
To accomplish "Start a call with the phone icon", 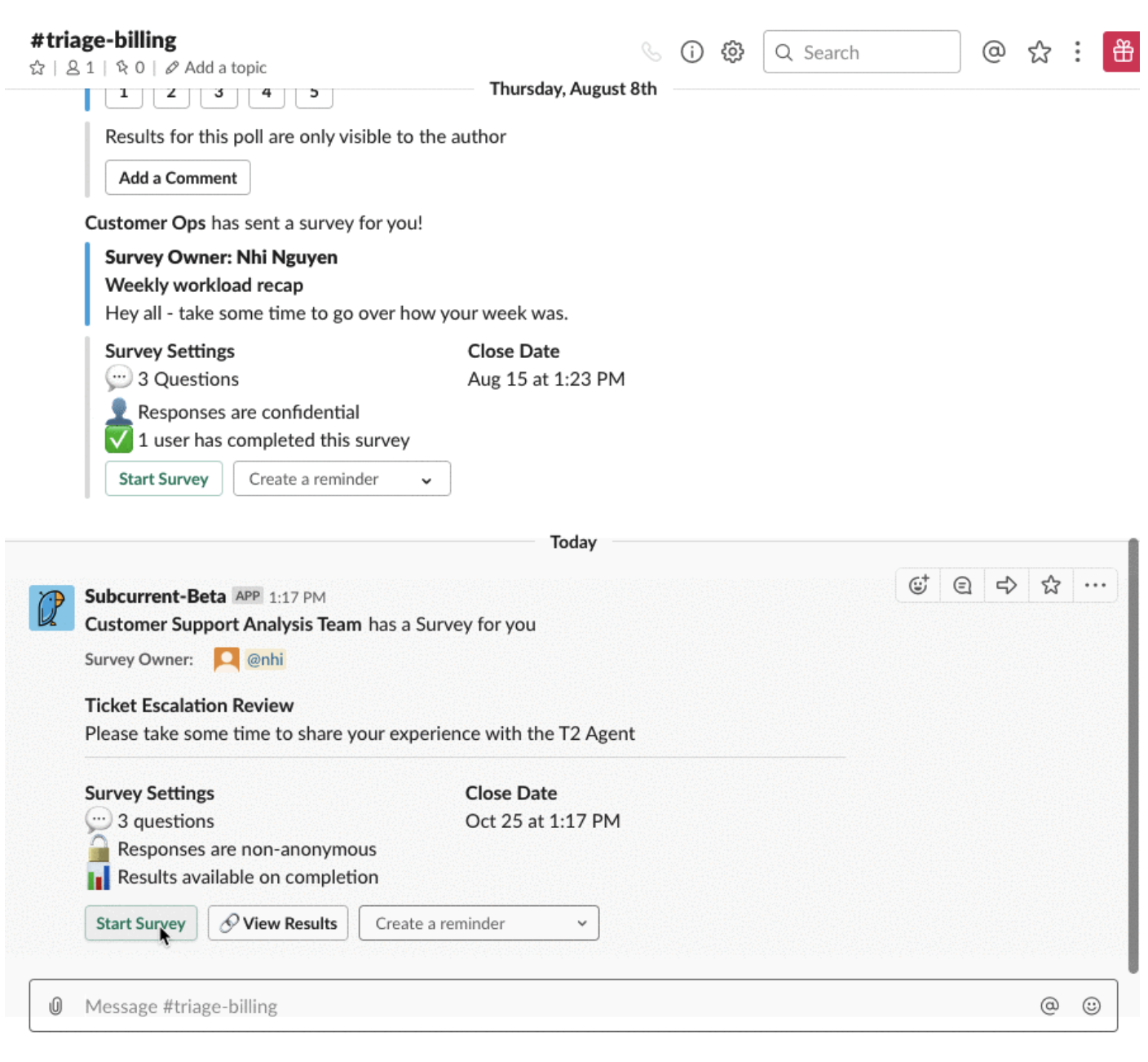I will pyautogui.click(x=651, y=52).
